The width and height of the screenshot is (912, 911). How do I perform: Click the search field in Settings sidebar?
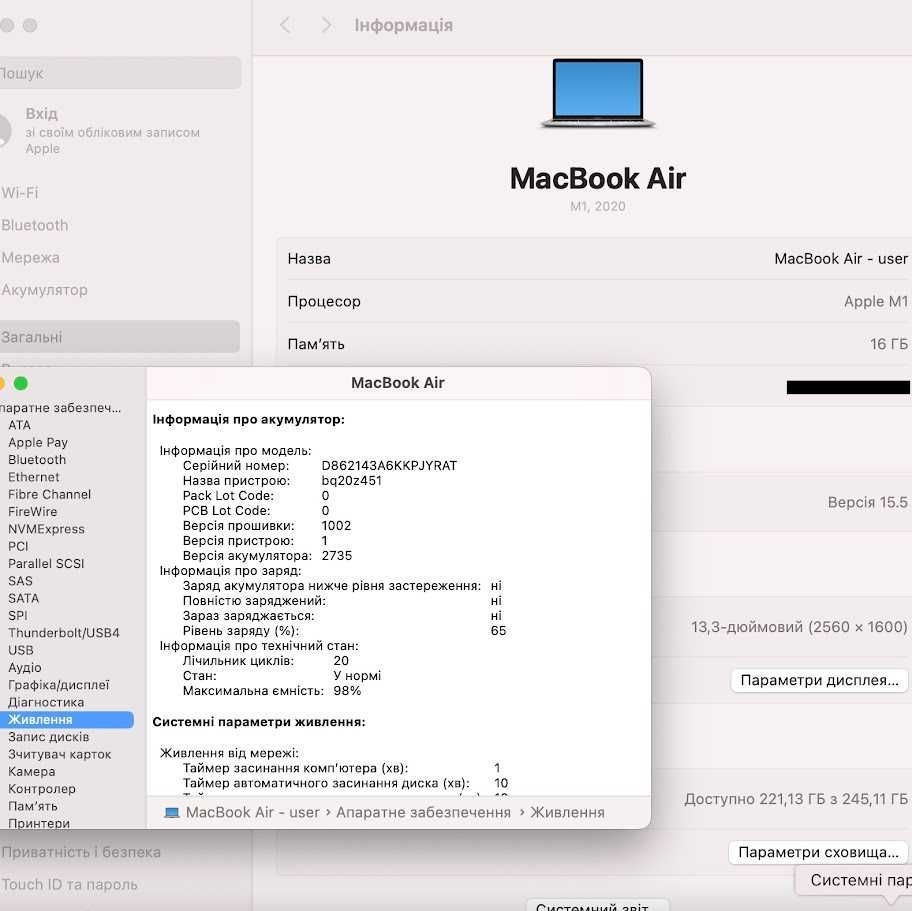coord(119,73)
